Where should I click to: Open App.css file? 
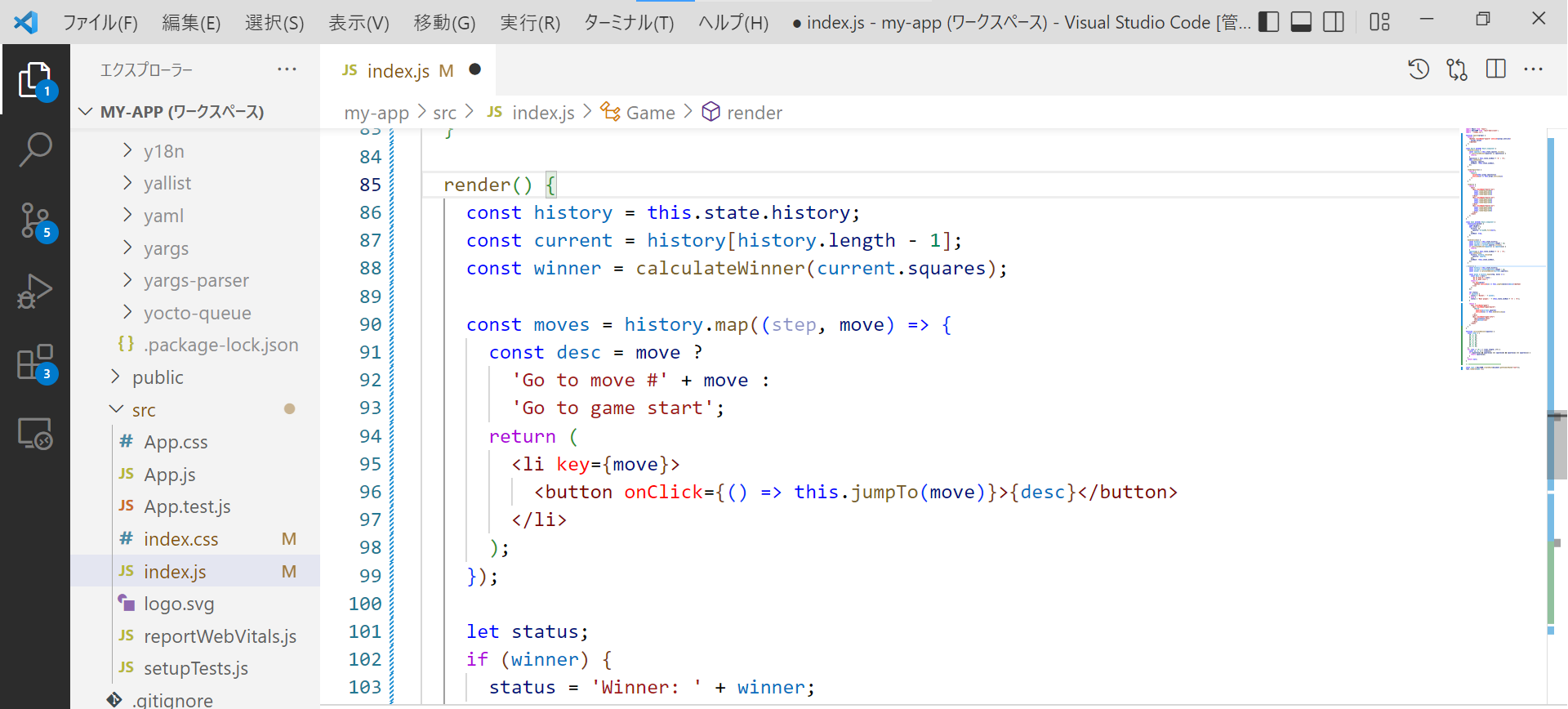[x=196, y=442]
